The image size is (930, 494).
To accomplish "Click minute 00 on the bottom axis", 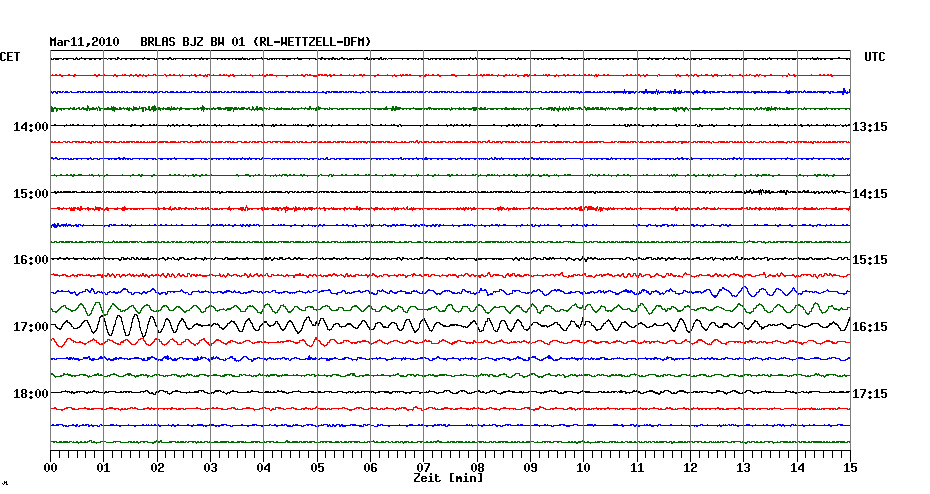I will (50, 467).
